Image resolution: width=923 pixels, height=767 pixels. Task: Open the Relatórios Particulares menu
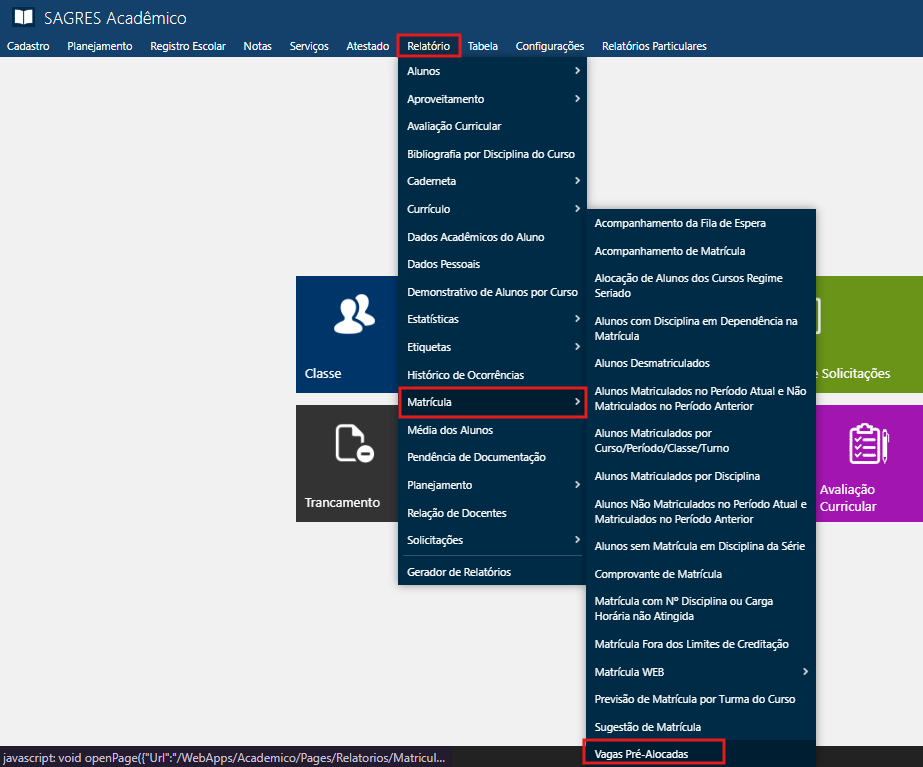(x=654, y=46)
